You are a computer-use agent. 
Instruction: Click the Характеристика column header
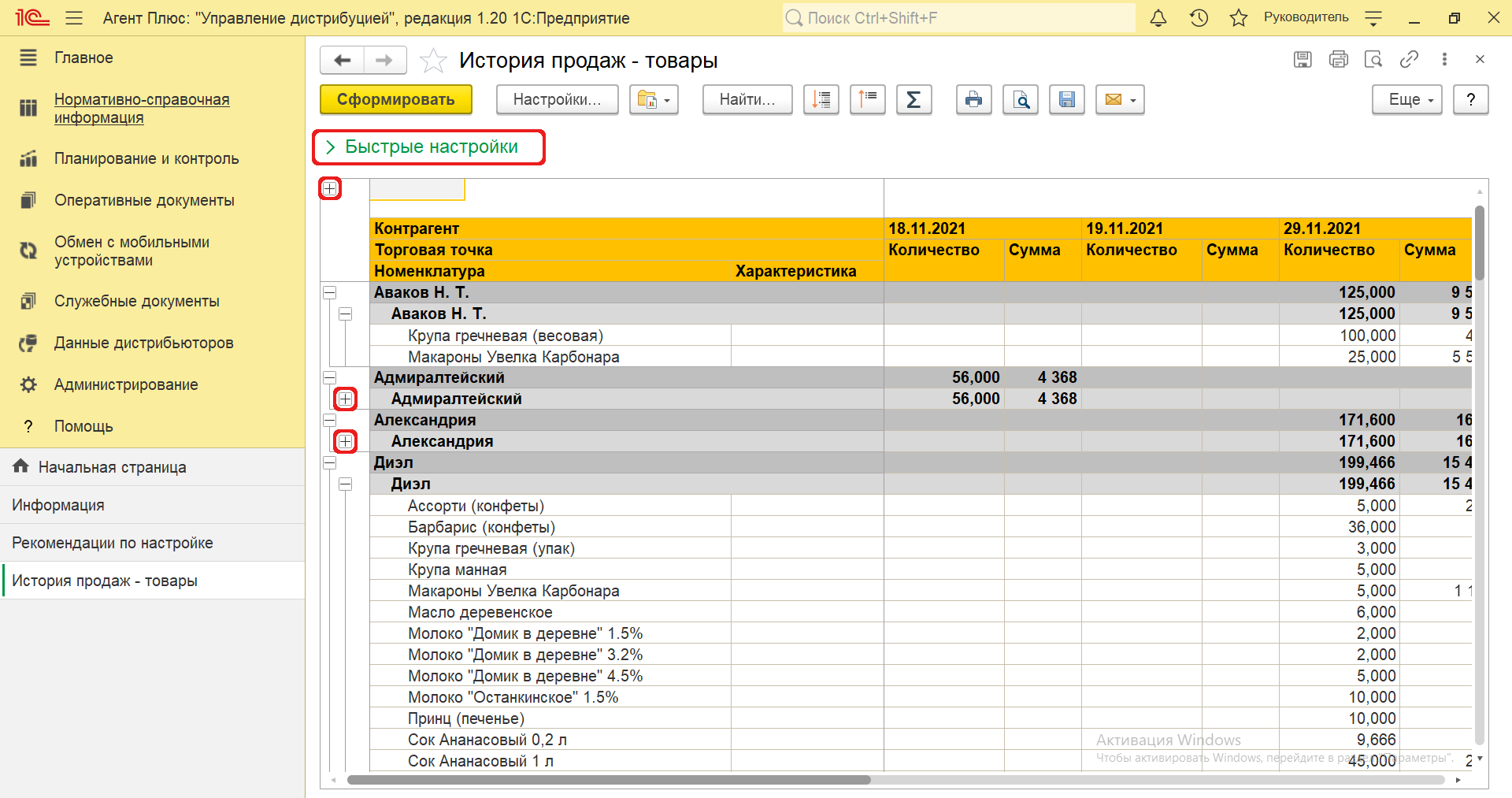tap(807, 271)
